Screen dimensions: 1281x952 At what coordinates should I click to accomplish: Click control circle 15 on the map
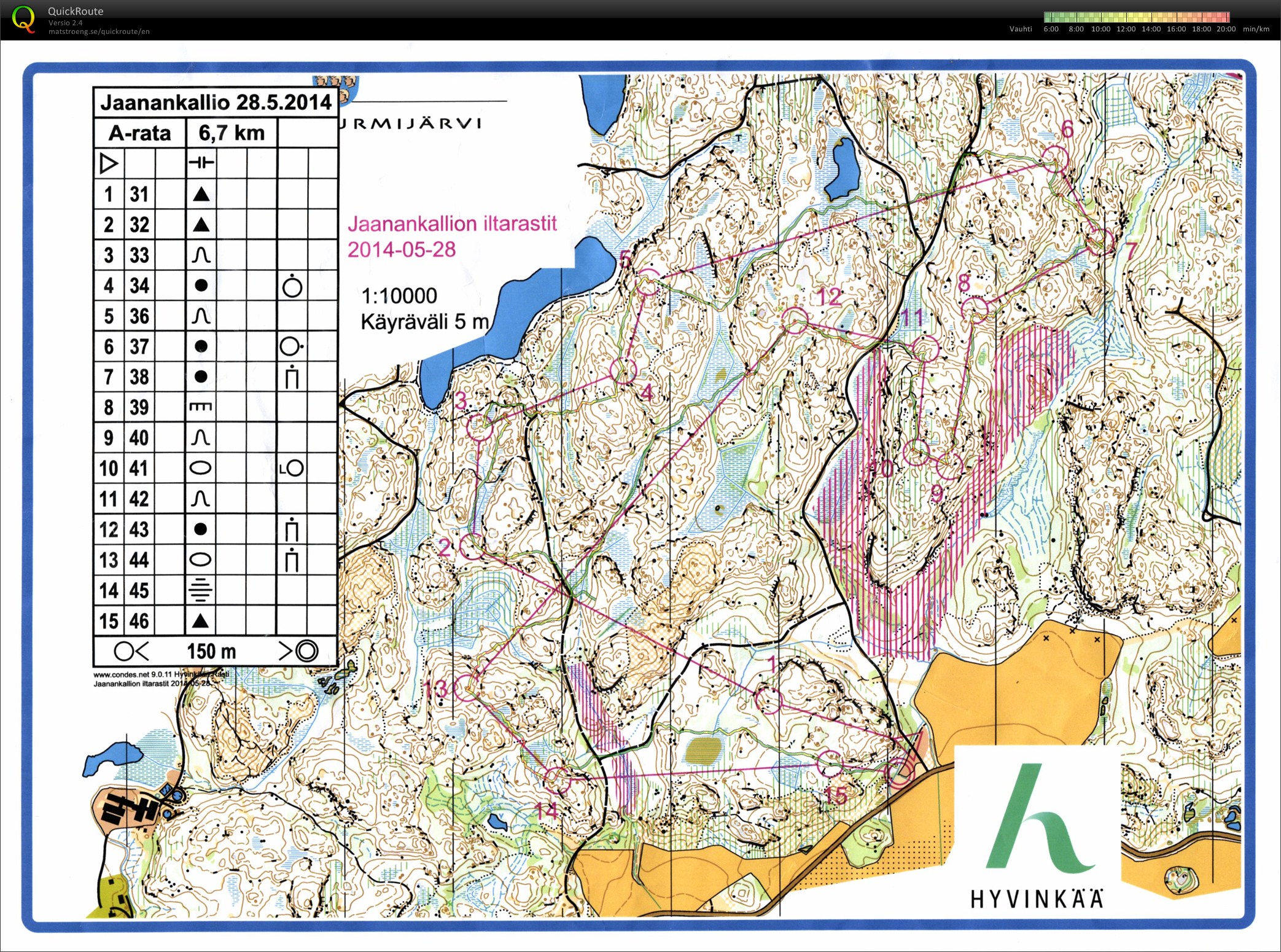click(830, 764)
